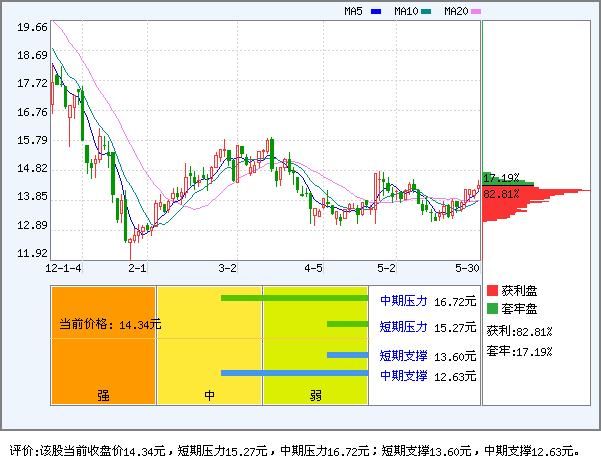The image size is (601, 456).
Task: Click the 3-2 date on the time axis
Action: pyautogui.click(x=227, y=268)
